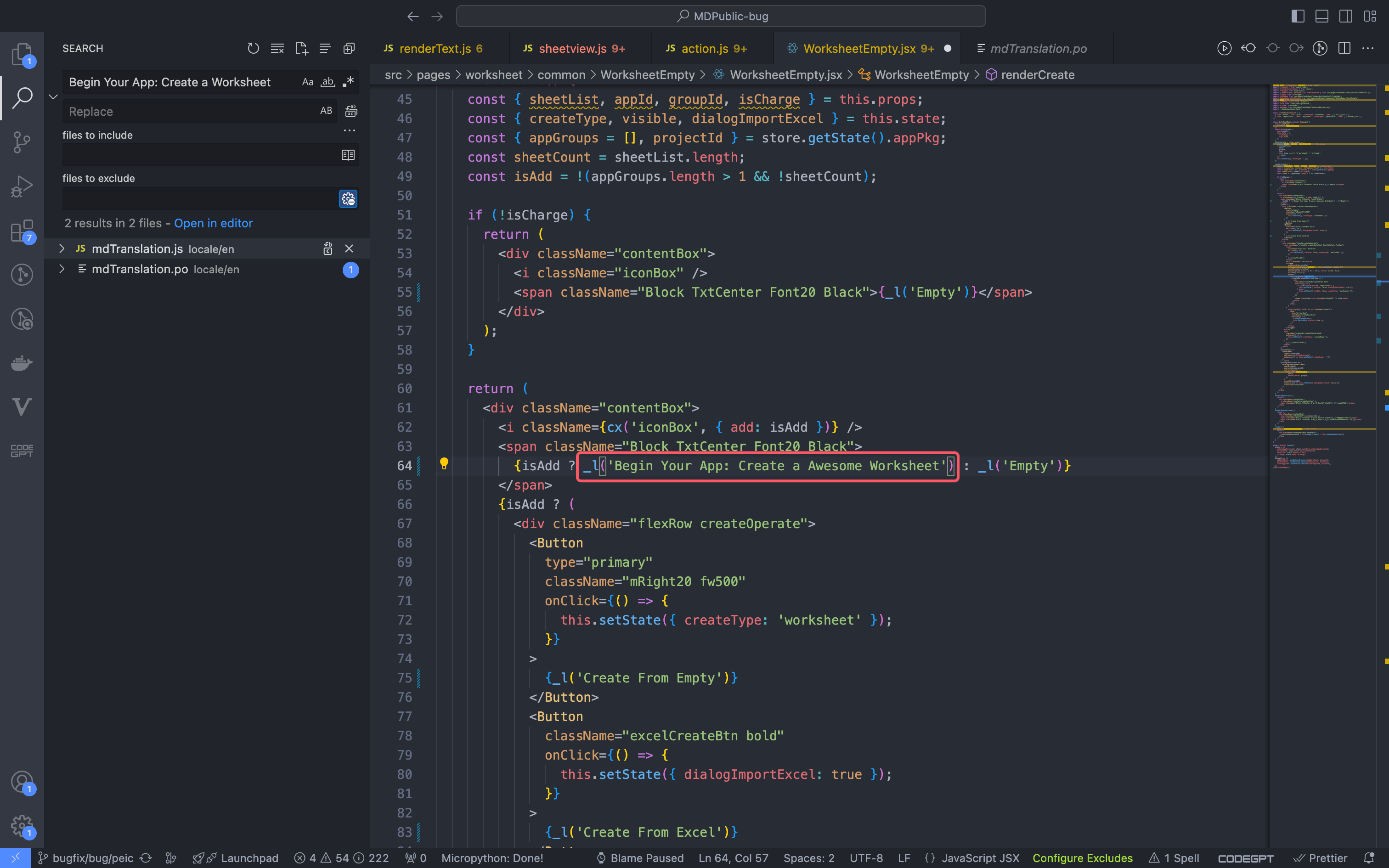
Task: Expand mdTranslation.po search result
Action: [x=62, y=269]
